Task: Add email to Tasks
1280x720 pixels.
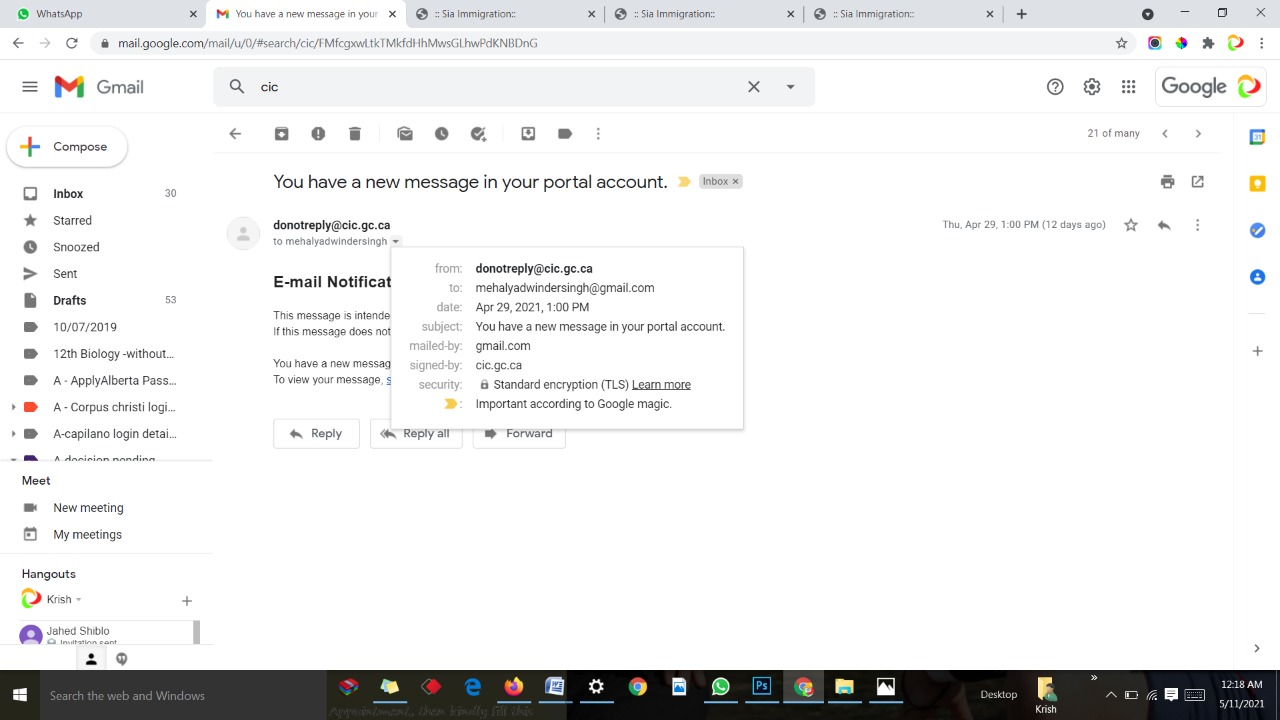Action: (478, 133)
